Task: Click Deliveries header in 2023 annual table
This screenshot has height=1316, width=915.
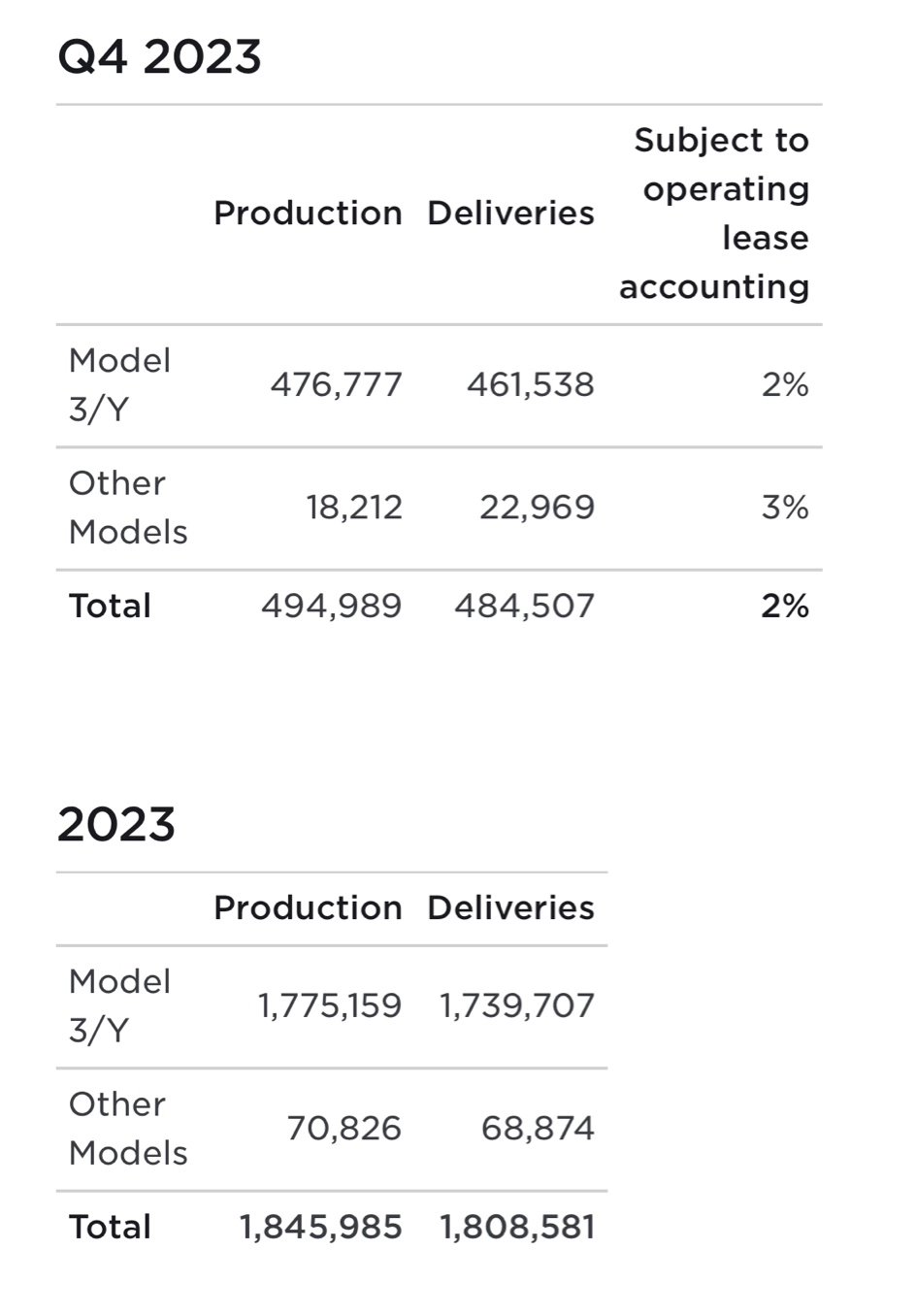Action: coord(510,907)
